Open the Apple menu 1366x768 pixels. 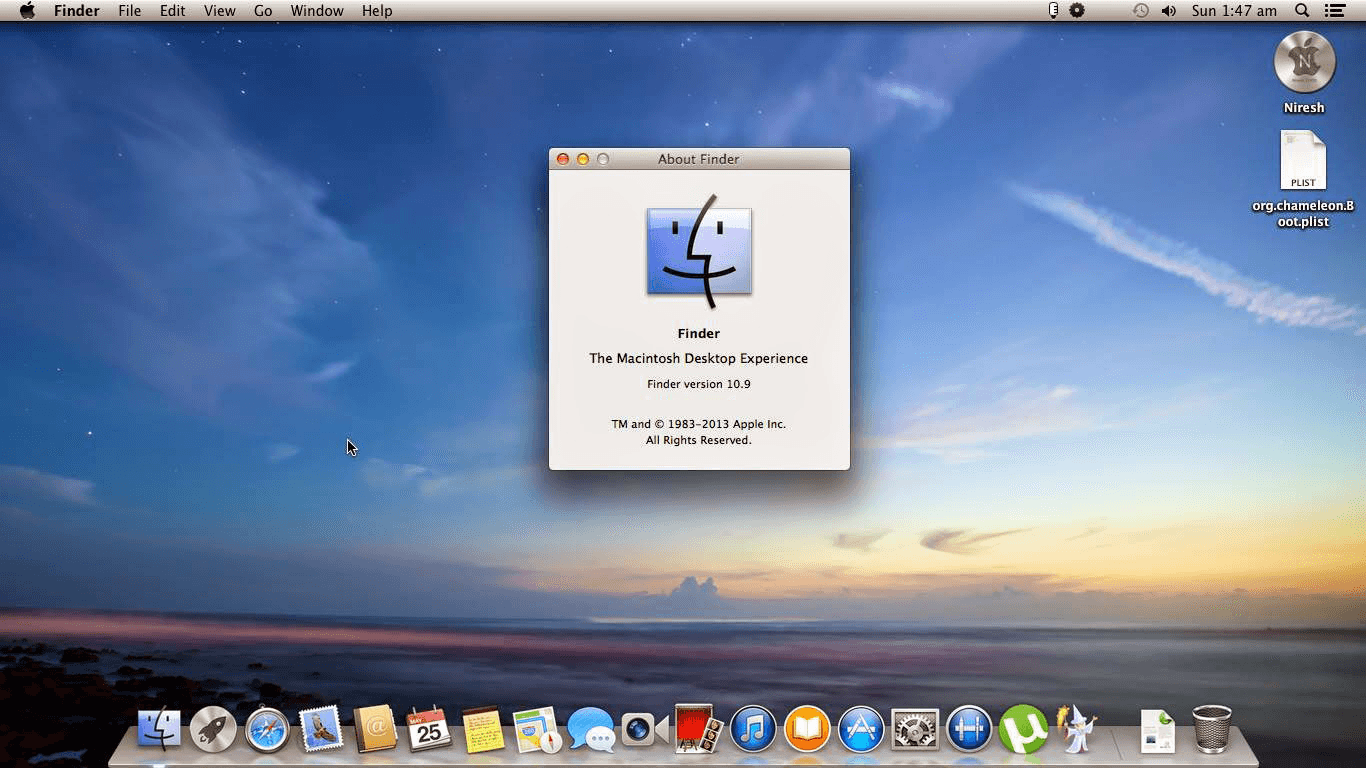pyautogui.click(x=27, y=11)
